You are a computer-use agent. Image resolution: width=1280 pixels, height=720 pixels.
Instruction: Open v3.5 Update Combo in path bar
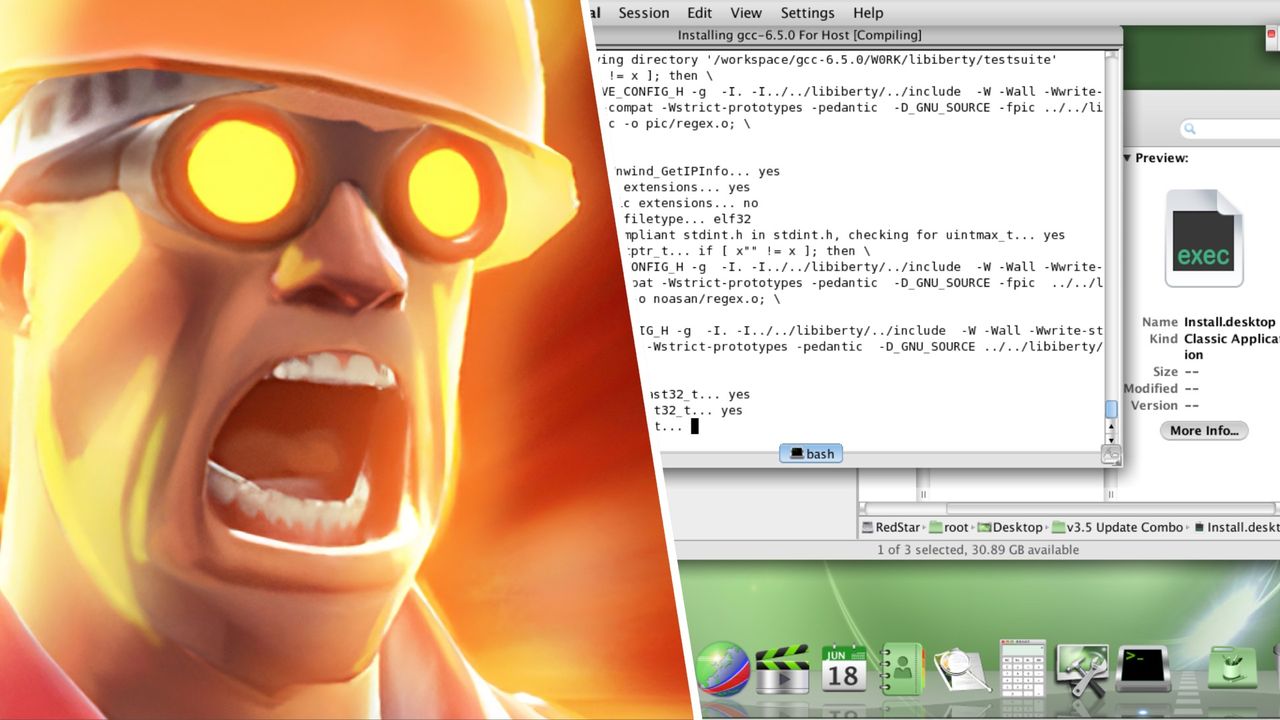[x=1117, y=527]
